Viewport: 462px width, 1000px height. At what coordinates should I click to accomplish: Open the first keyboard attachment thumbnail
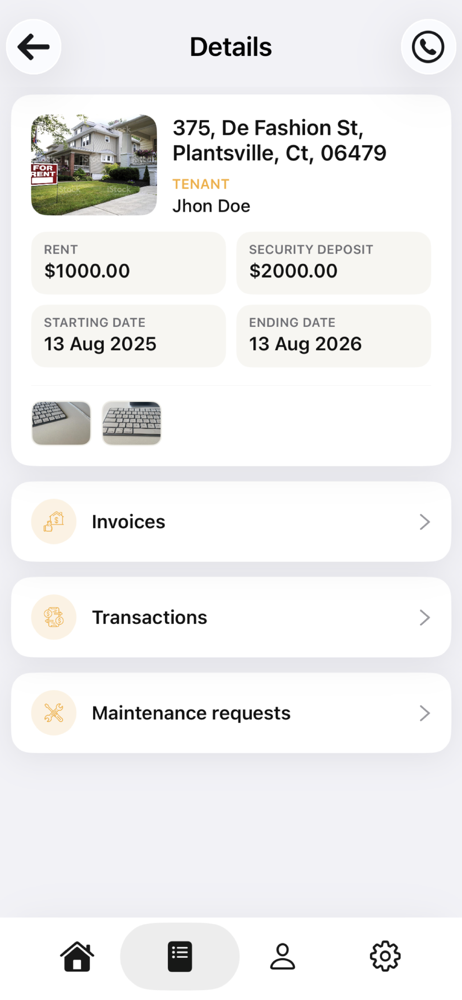pyautogui.click(x=61, y=423)
